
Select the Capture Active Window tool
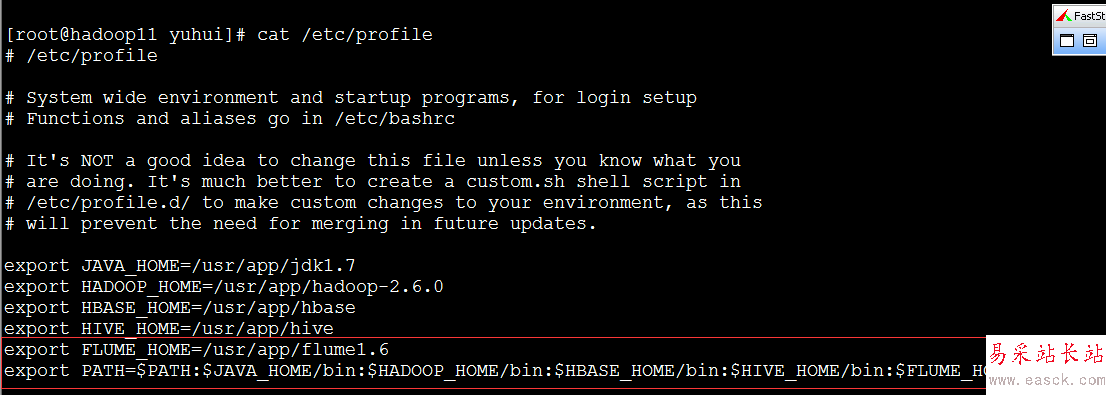click(1067, 41)
